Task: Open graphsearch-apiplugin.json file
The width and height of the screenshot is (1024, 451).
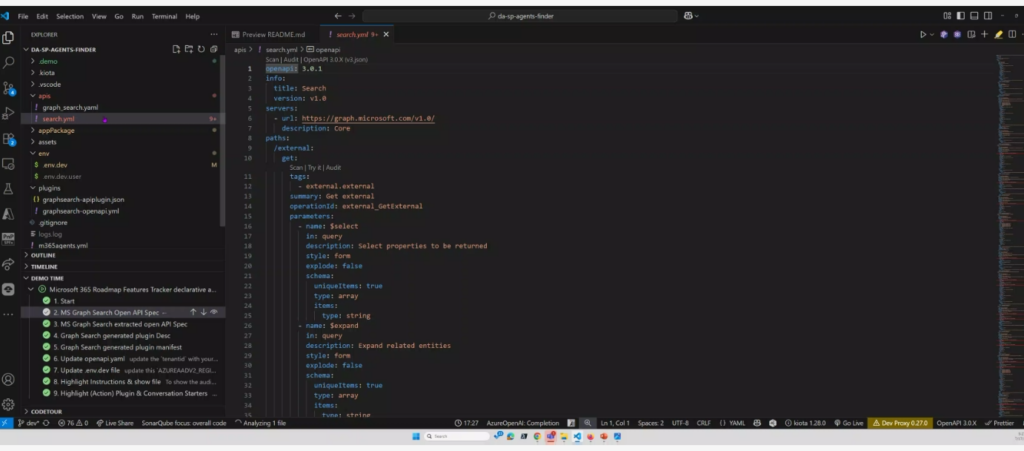Action: point(83,200)
